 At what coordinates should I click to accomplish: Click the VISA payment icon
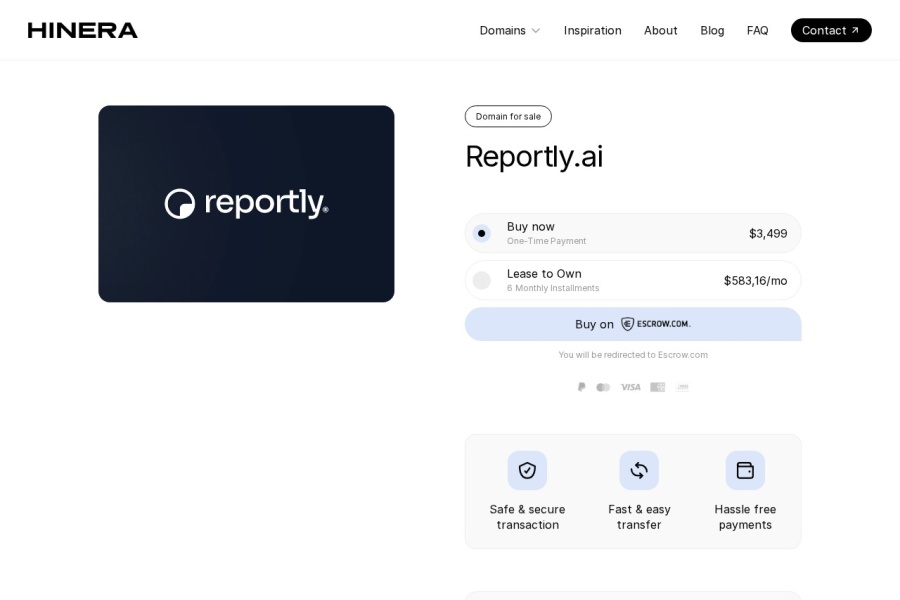pyautogui.click(x=631, y=388)
